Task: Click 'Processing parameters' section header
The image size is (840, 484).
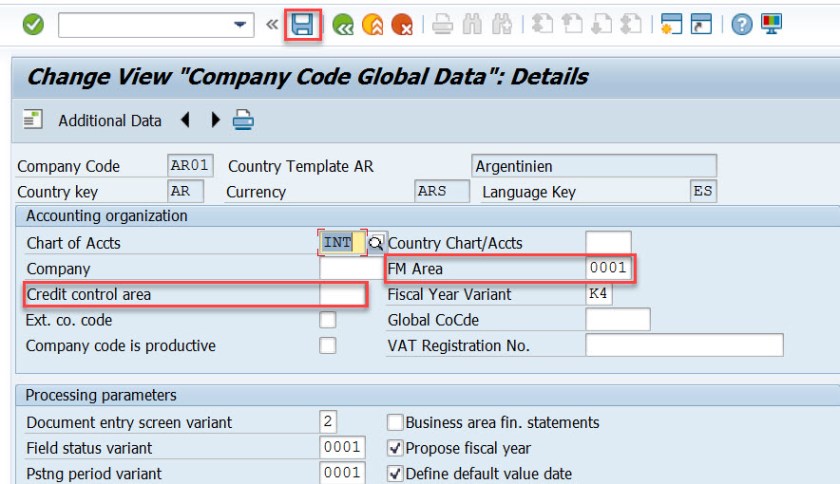Action: [x=101, y=395]
